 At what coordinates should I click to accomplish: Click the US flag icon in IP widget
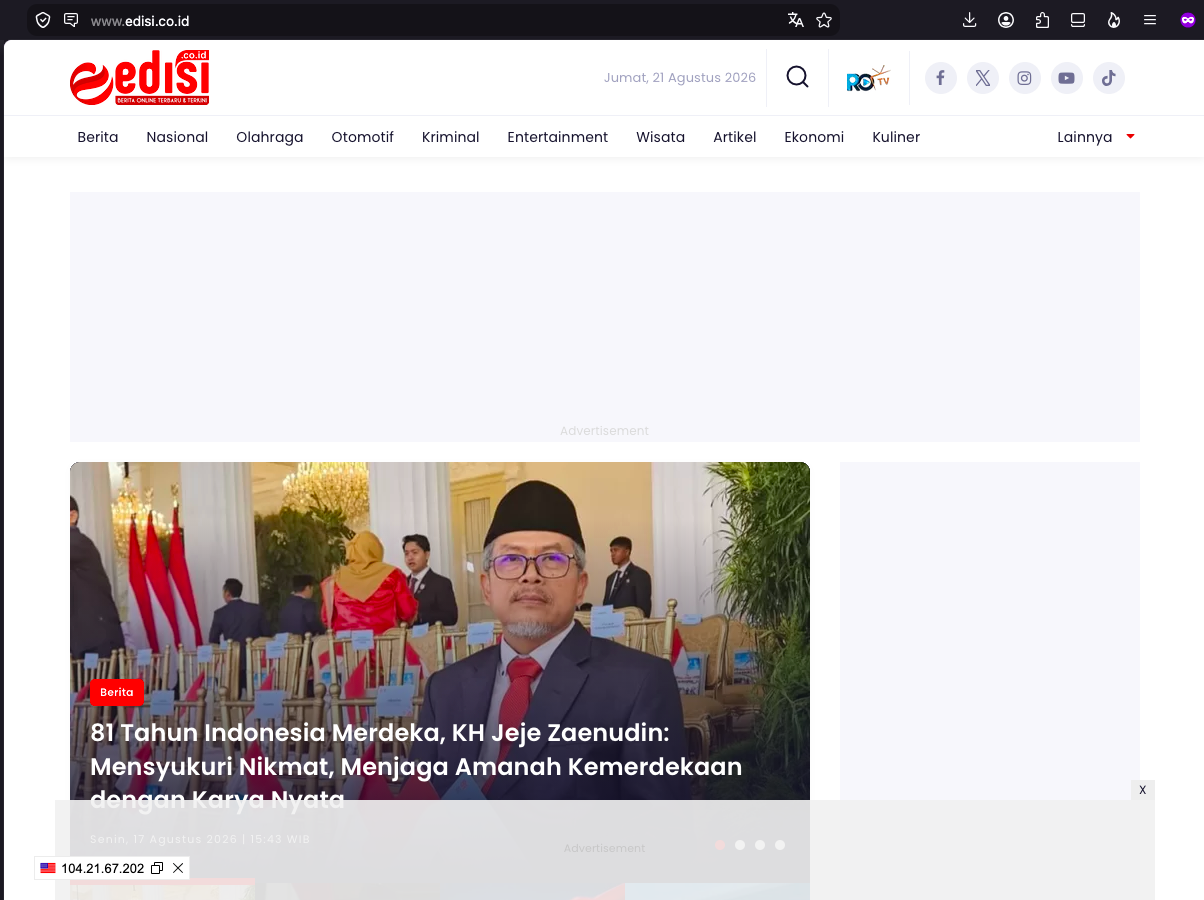(x=48, y=868)
